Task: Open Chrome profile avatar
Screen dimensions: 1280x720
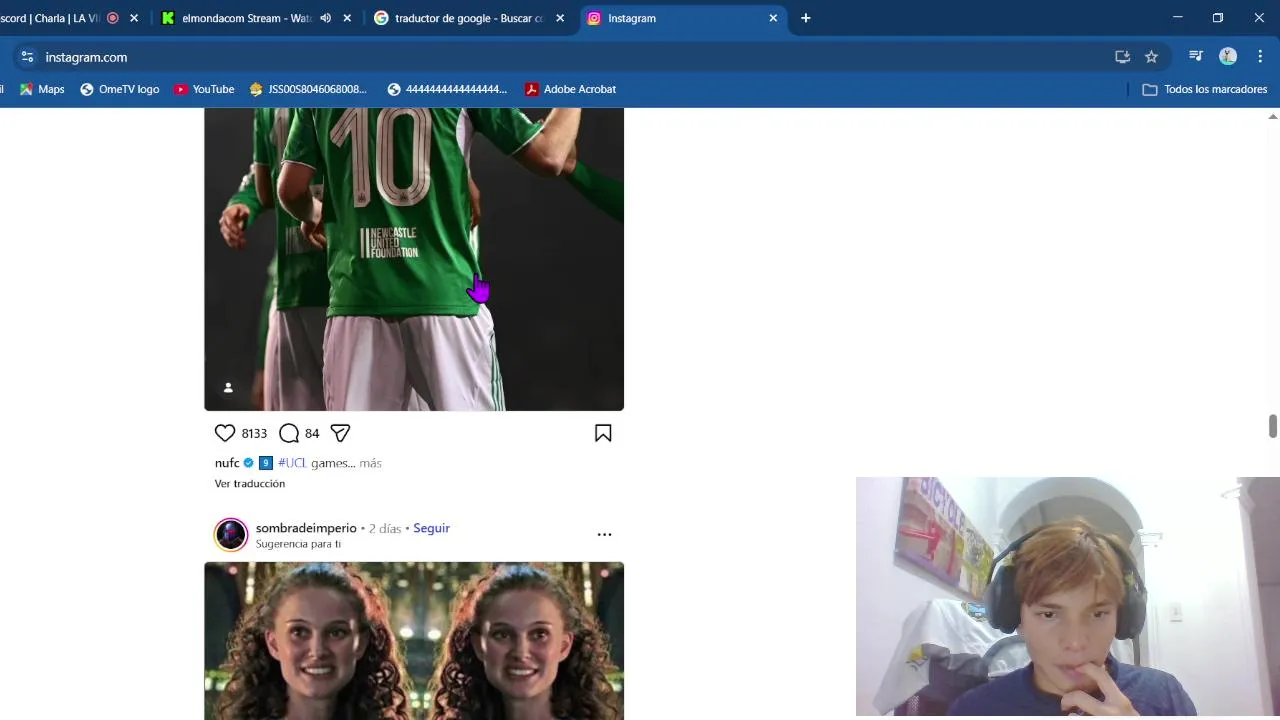Action: tap(1228, 57)
